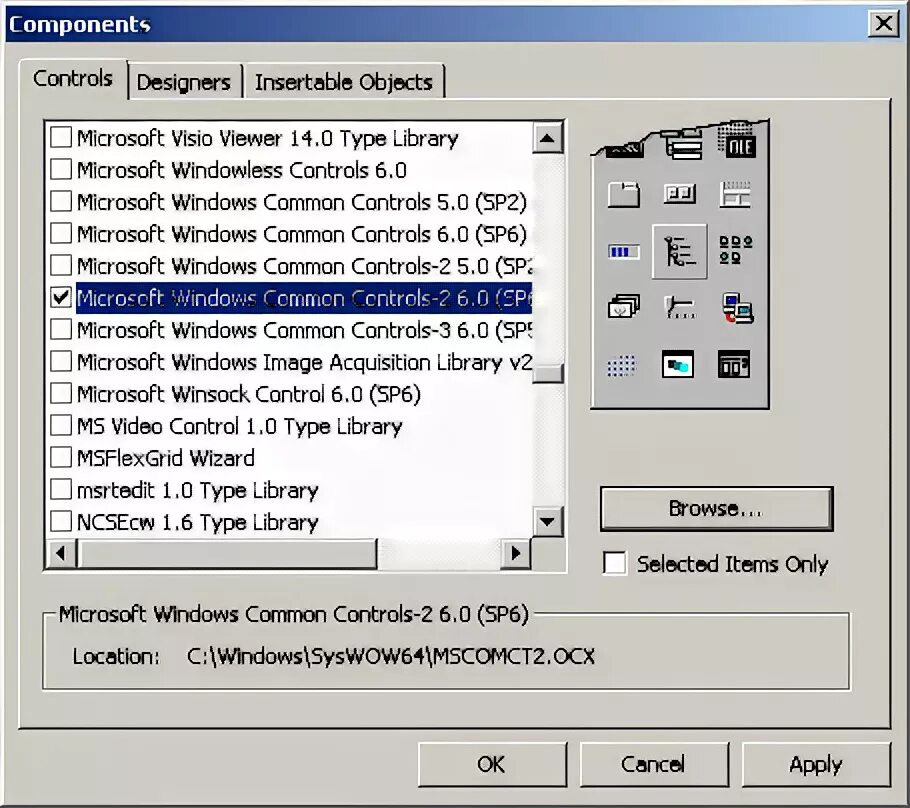This screenshot has width=910, height=808.
Task: Tick Windows Common Controls 5.0 (SP2) checkbox
Action: click(61, 201)
